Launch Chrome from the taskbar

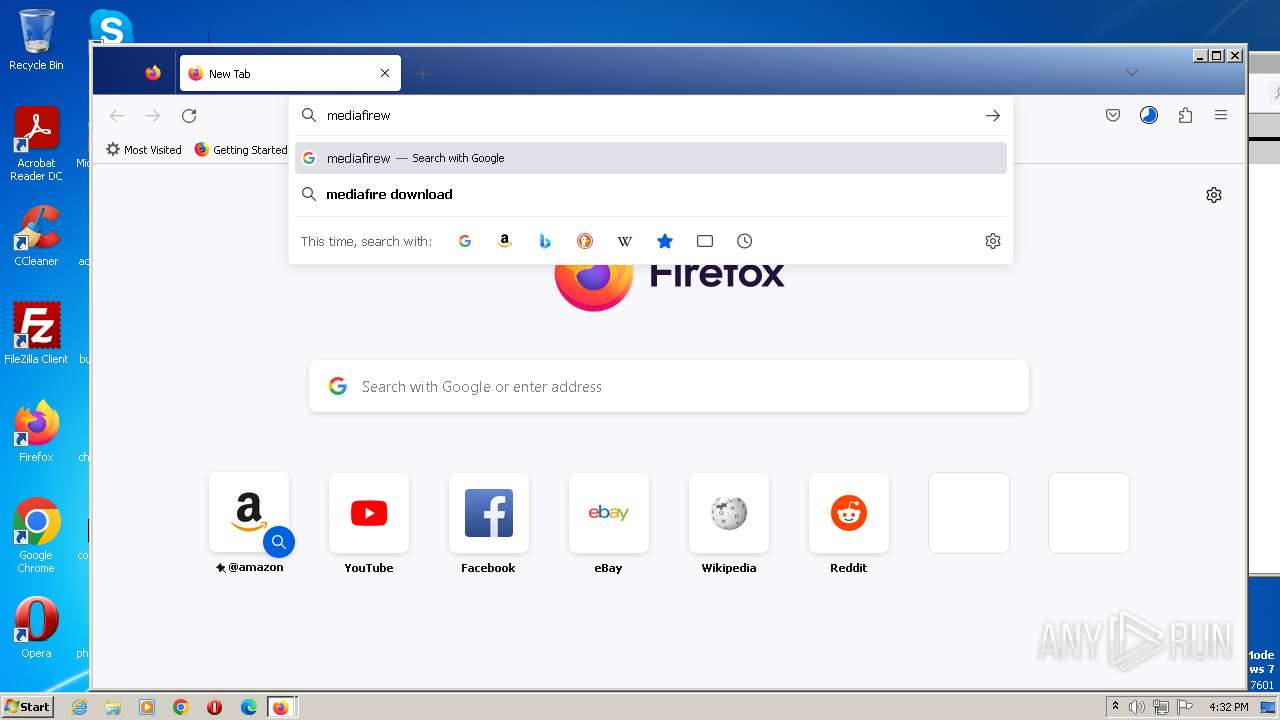point(181,707)
